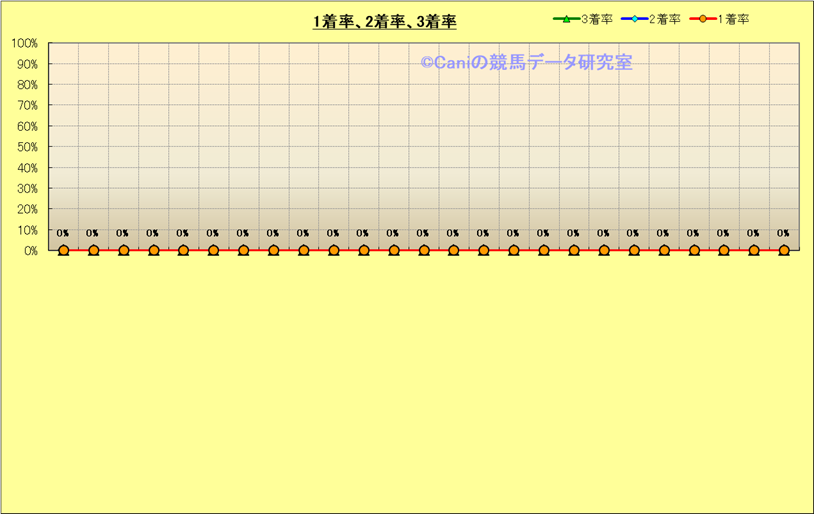Select the 90% vertical axis label
Viewport: 814px width, 514px height.
27,64
